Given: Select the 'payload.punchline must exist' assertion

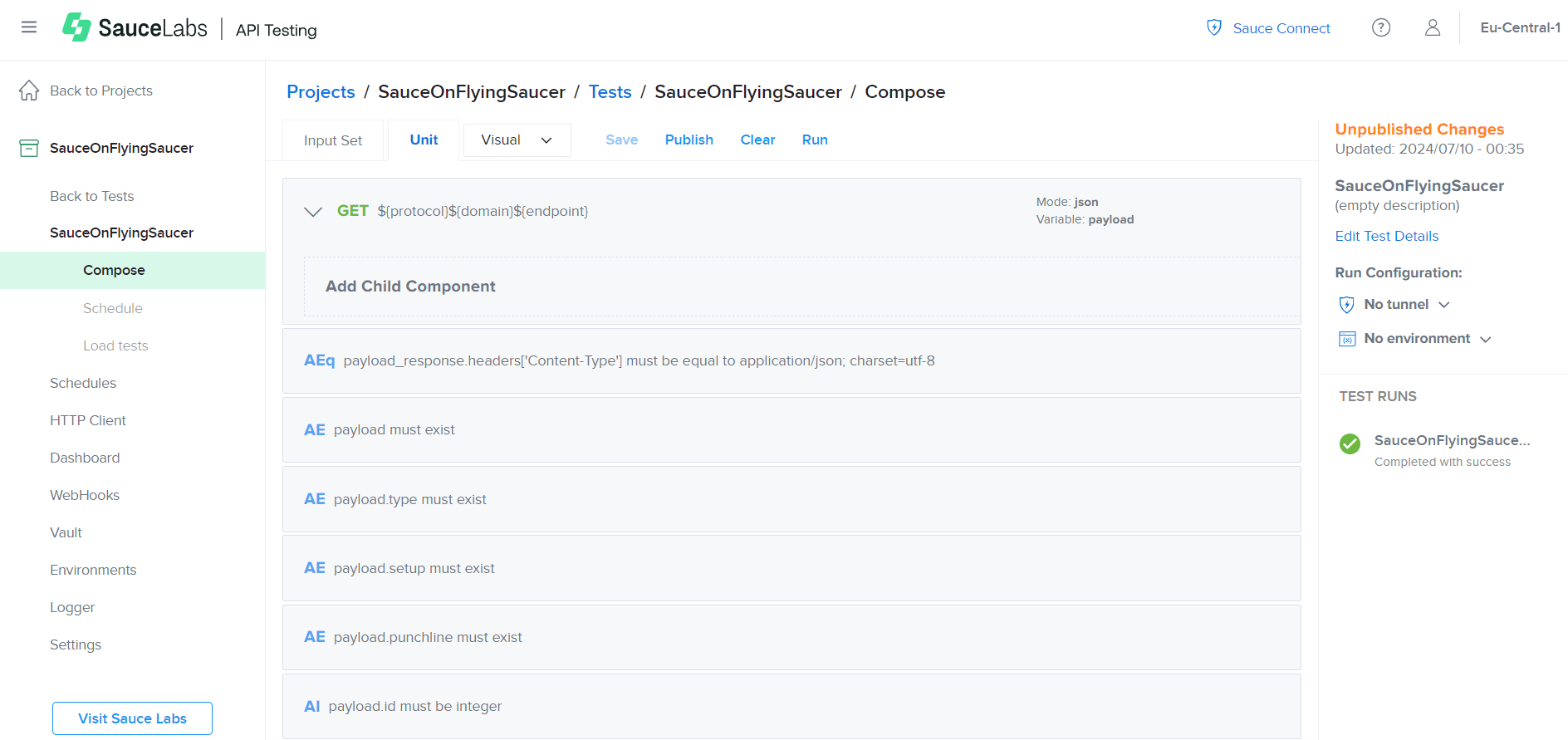Looking at the screenshot, I should (791, 637).
